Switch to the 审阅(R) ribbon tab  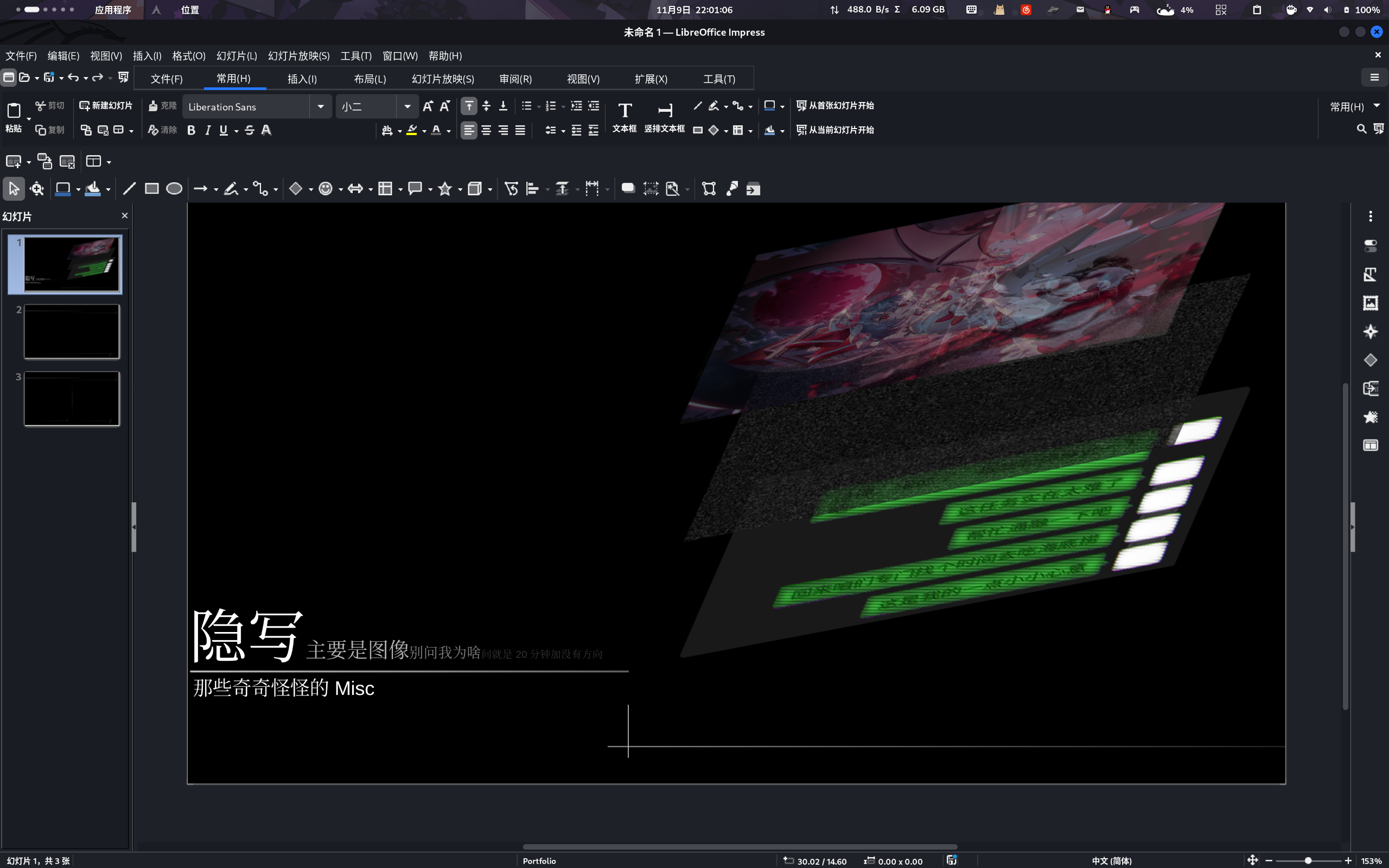pyautogui.click(x=515, y=79)
